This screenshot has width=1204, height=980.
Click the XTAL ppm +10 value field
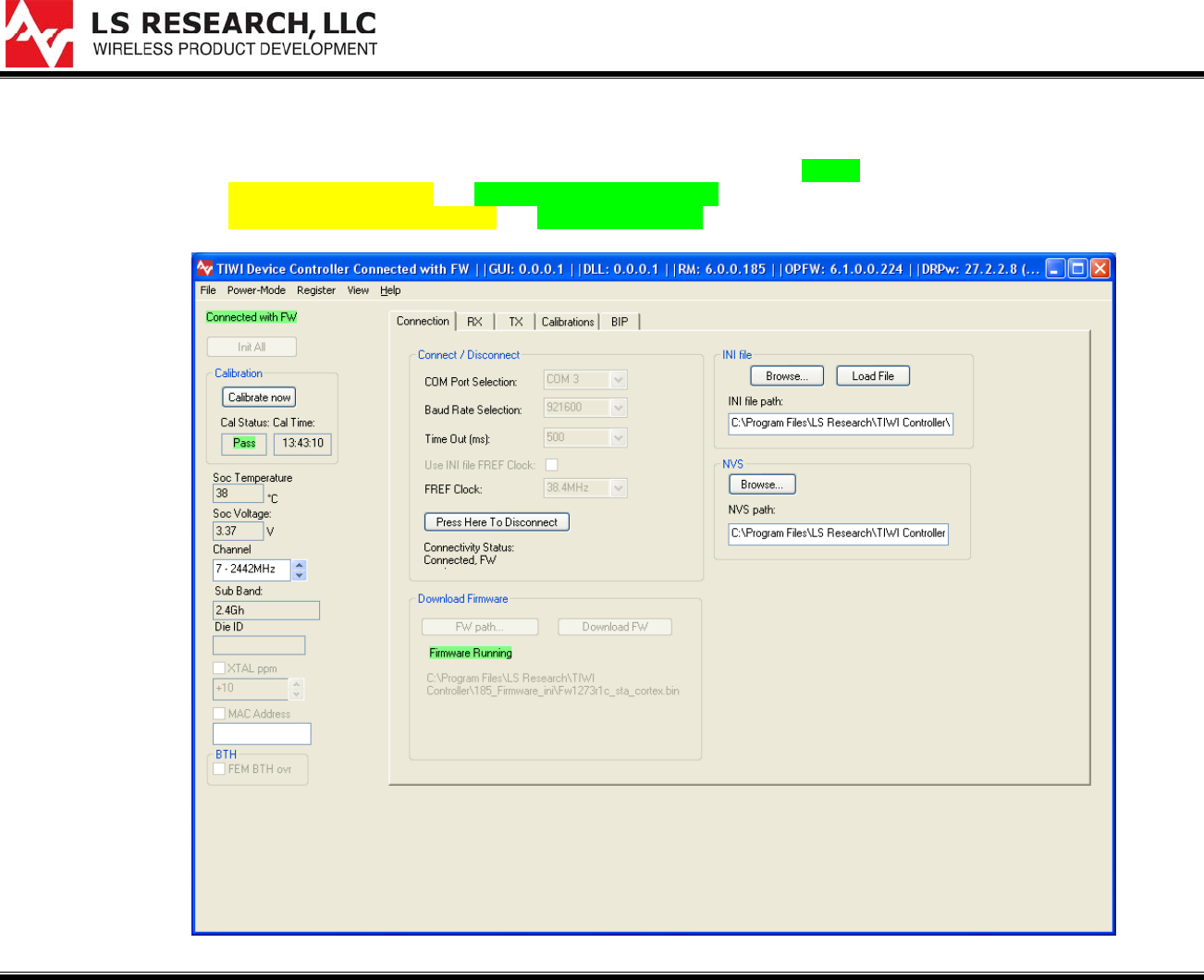[x=251, y=689]
